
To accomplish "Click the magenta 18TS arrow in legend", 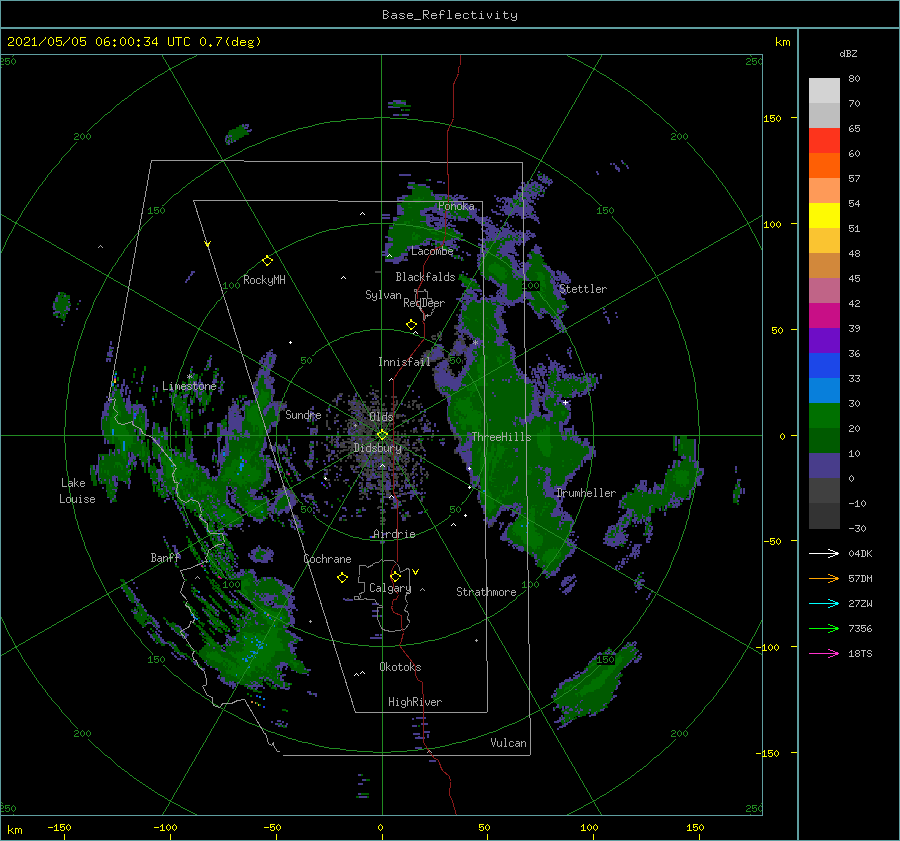I will (824, 653).
